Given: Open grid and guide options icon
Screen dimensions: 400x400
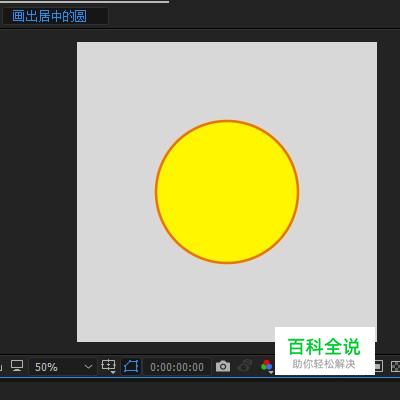Looking at the screenshot, I should [x=108, y=366].
